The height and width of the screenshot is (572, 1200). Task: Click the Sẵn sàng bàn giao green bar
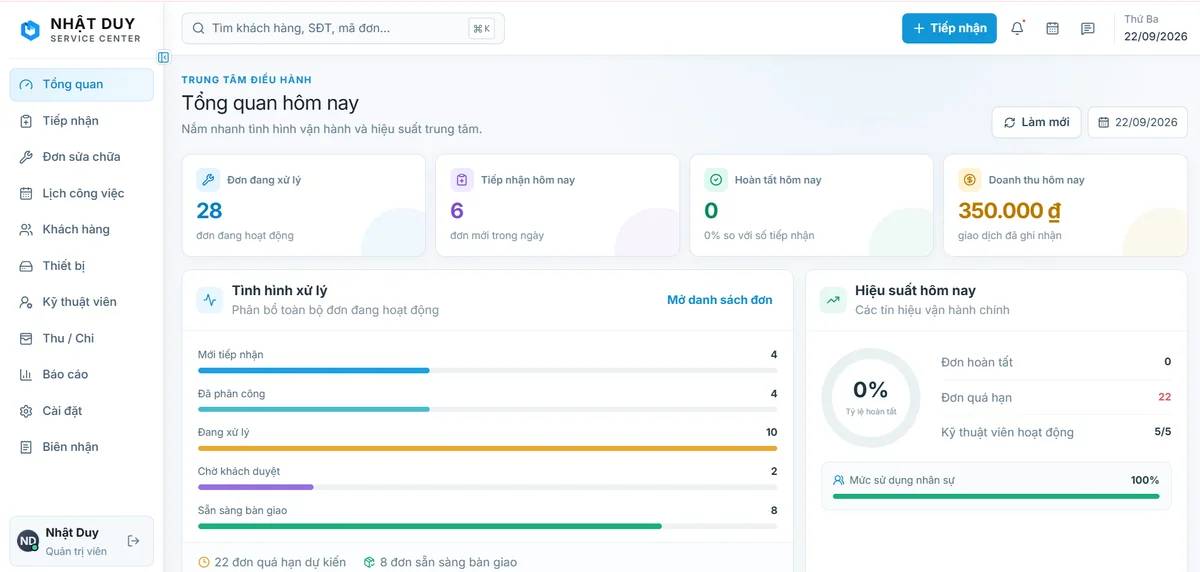[488, 526]
